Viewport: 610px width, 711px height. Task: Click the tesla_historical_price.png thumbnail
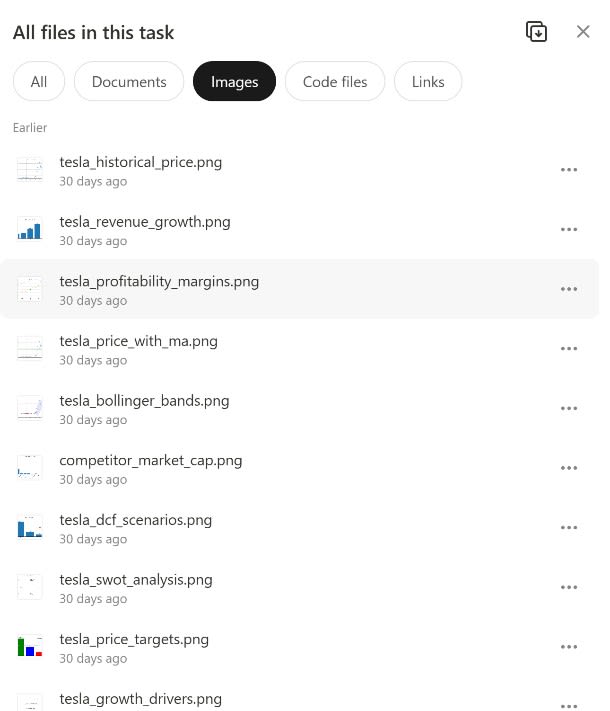[30, 170]
